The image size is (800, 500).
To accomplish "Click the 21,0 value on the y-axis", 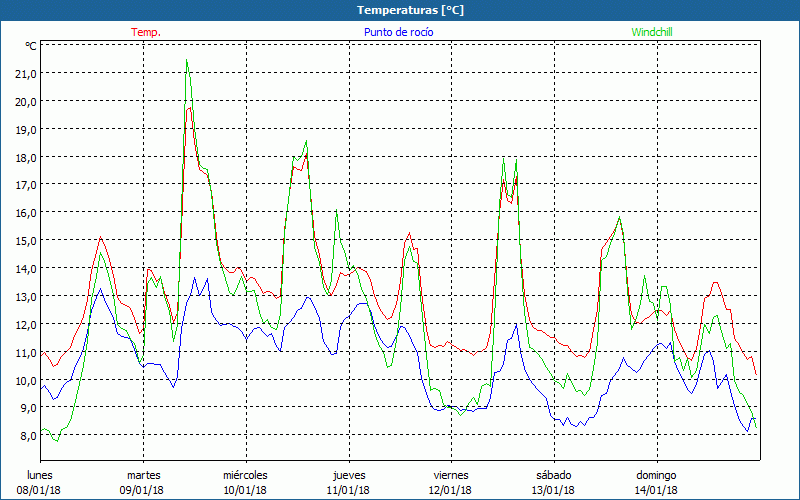I will (x=25, y=73).
